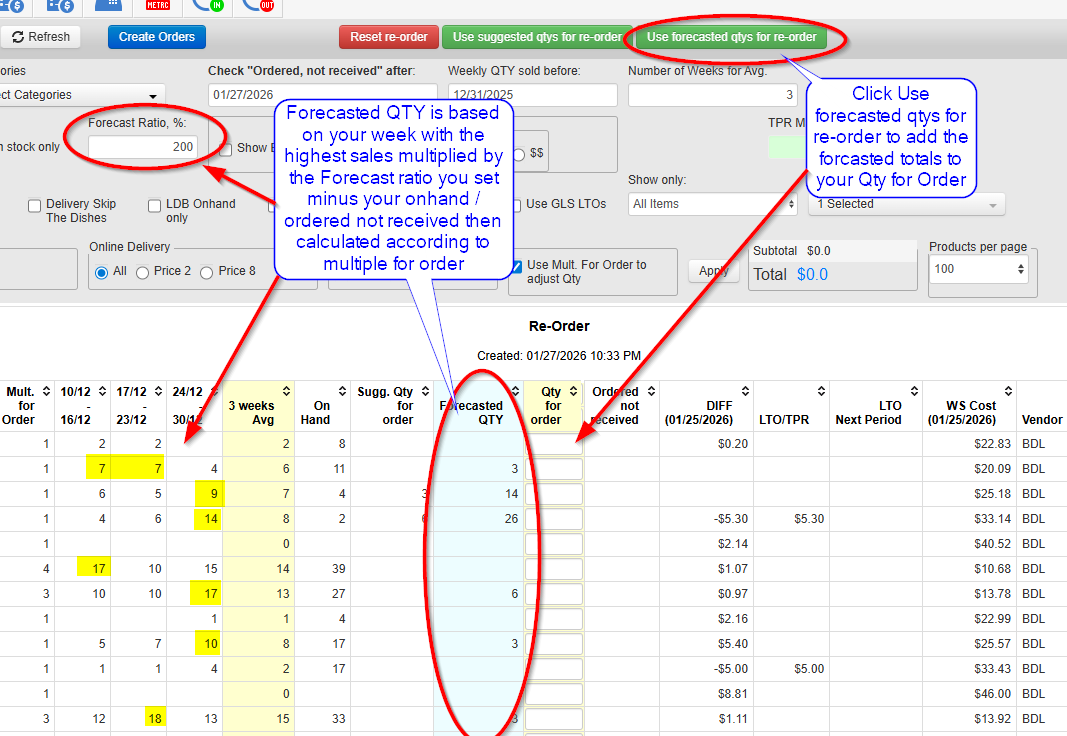Click Create Orders button
Viewport: 1067px width, 736px height.
click(157, 37)
